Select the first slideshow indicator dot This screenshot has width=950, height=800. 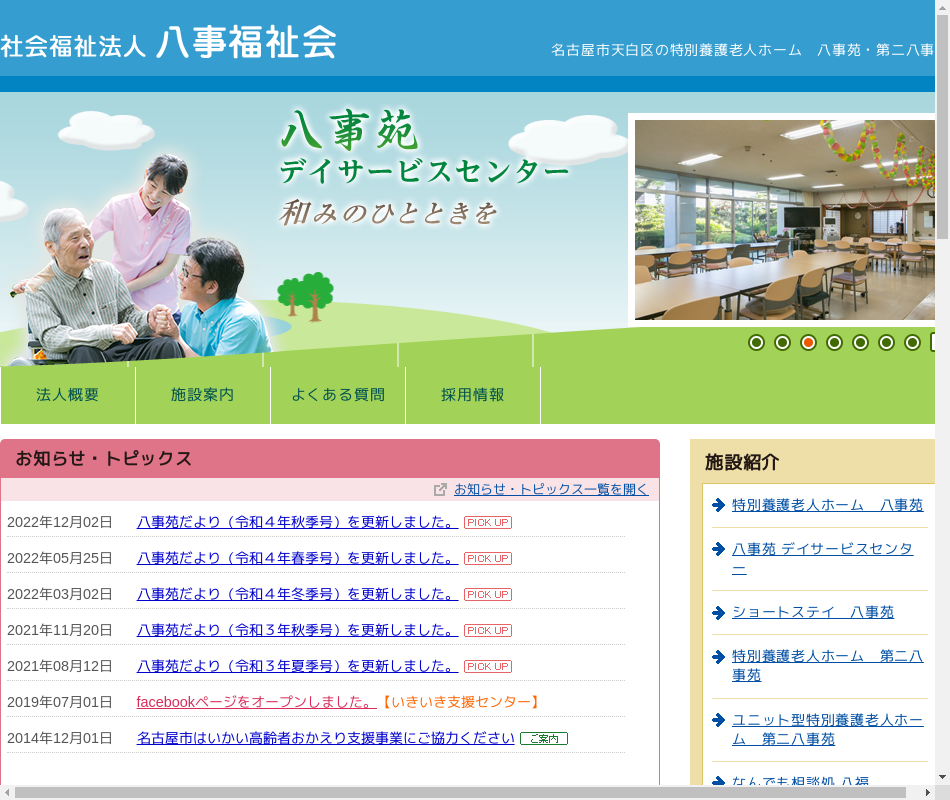(x=756, y=343)
